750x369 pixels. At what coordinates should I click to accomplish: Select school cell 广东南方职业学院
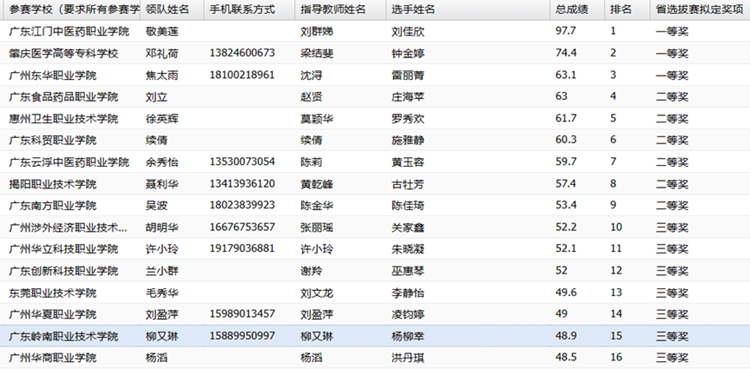point(53,206)
